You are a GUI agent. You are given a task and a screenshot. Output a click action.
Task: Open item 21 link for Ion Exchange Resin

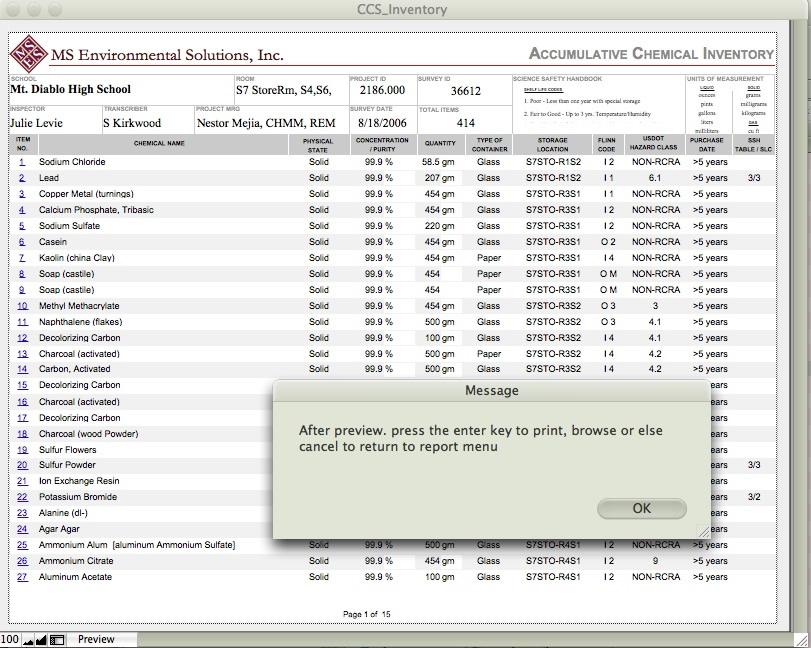(x=22, y=481)
